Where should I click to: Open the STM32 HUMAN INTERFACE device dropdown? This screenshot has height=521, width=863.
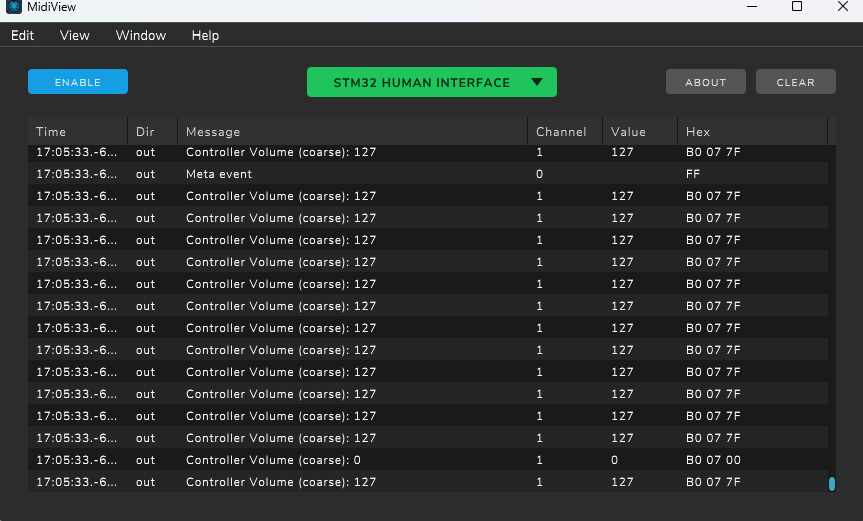[421, 83]
